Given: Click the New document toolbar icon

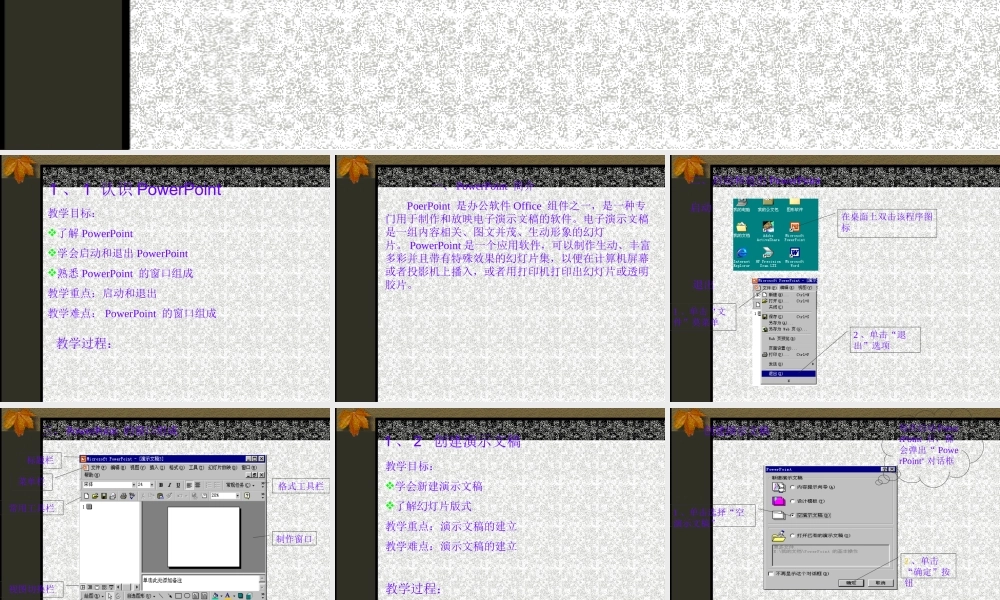Looking at the screenshot, I should pos(87,496).
